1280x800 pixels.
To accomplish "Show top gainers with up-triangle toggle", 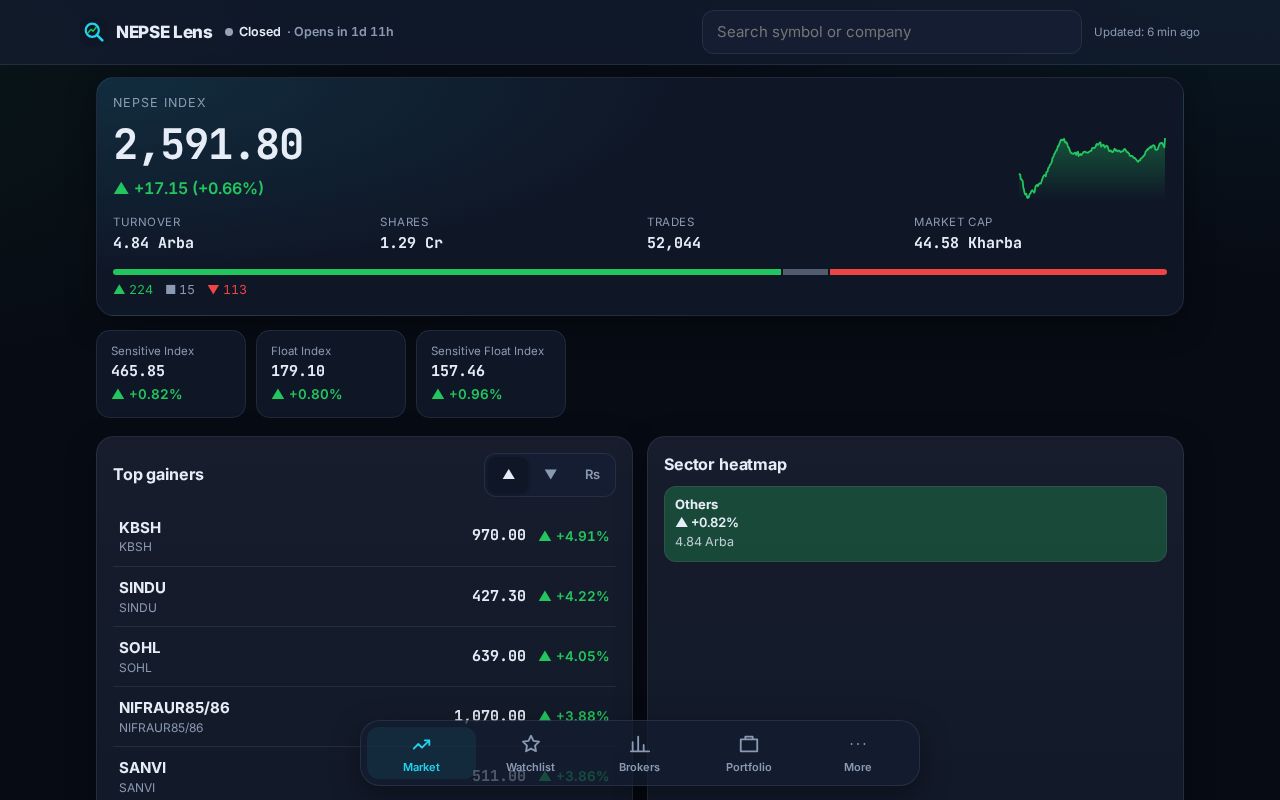I will pos(508,475).
